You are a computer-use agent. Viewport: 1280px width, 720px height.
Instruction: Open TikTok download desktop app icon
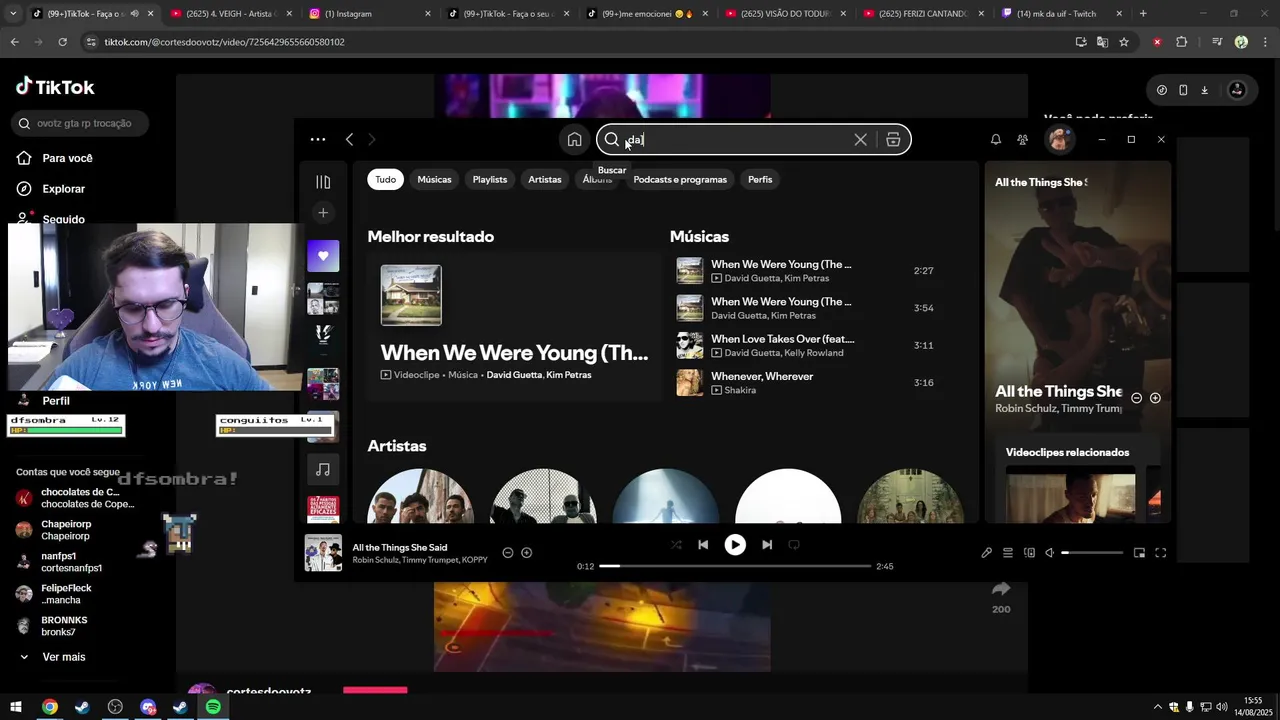tap(1205, 90)
